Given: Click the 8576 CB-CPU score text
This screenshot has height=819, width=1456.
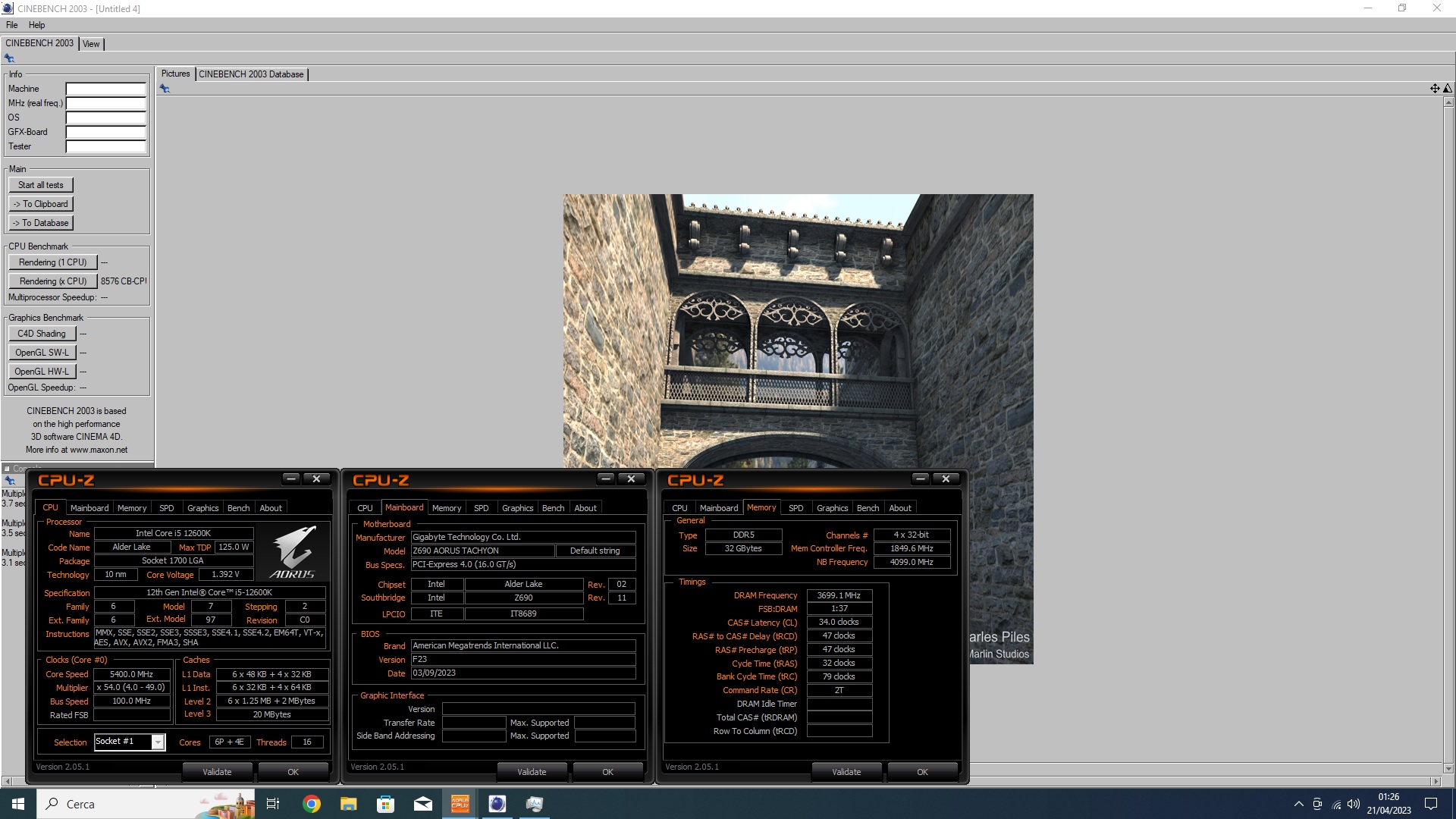Looking at the screenshot, I should coord(124,281).
